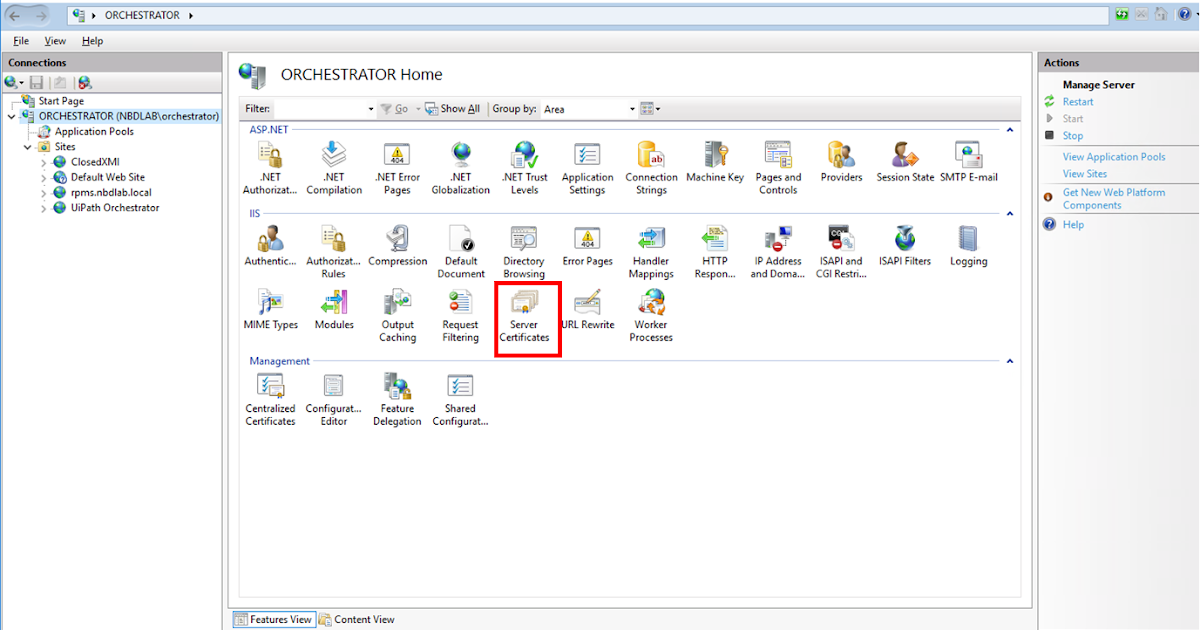Open Configuration Editor feature
The width and height of the screenshot is (1200, 630).
334,400
